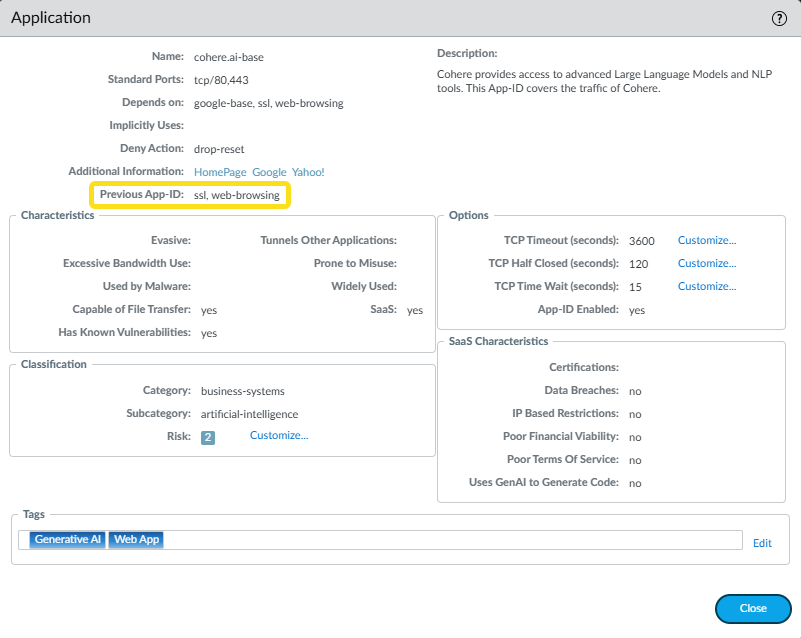This screenshot has height=638, width=801.
Task: Open the Yahoo! search link
Action: pyautogui.click(x=308, y=172)
